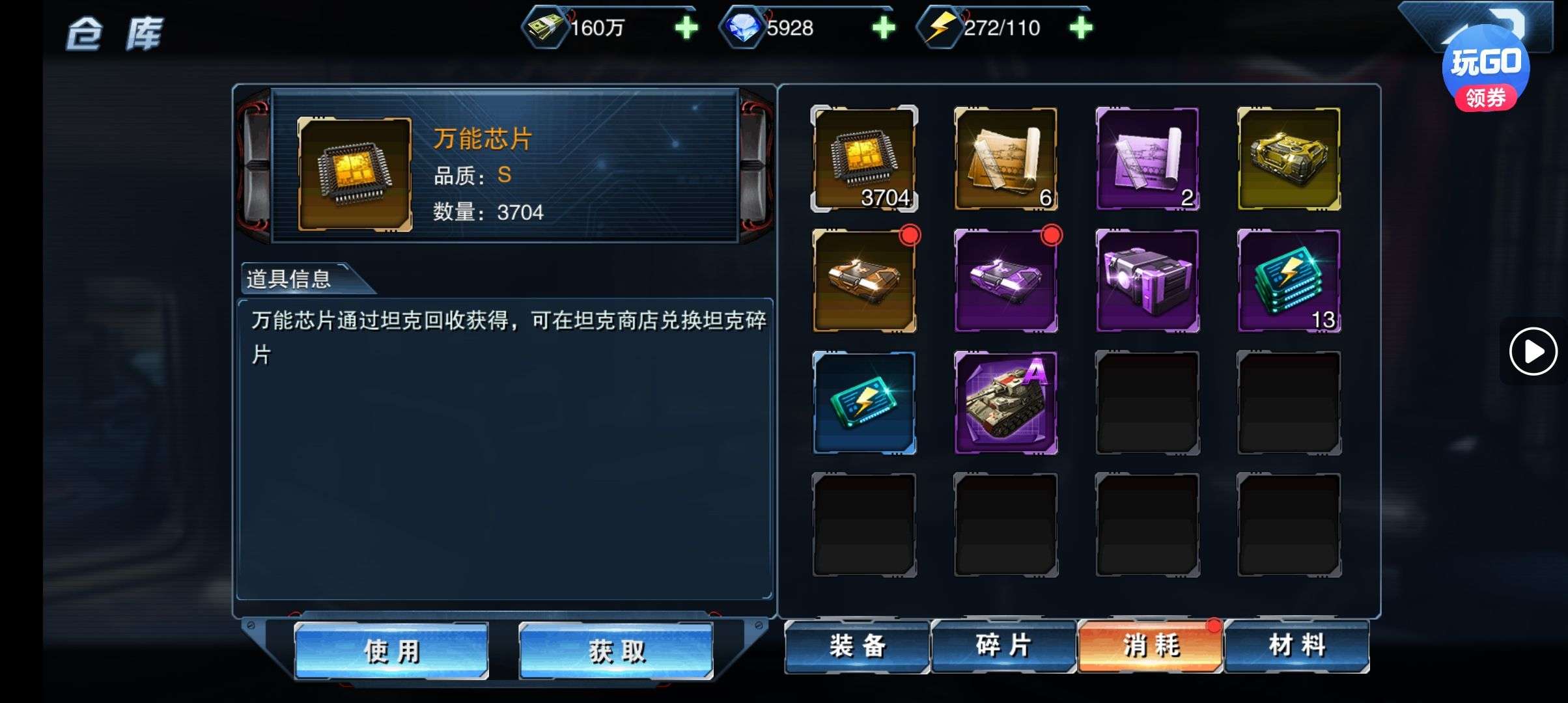Image resolution: width=1568 pixels, height=703 pixels.
Task: Switch to the 装备 tab
Action: point(857,646)
